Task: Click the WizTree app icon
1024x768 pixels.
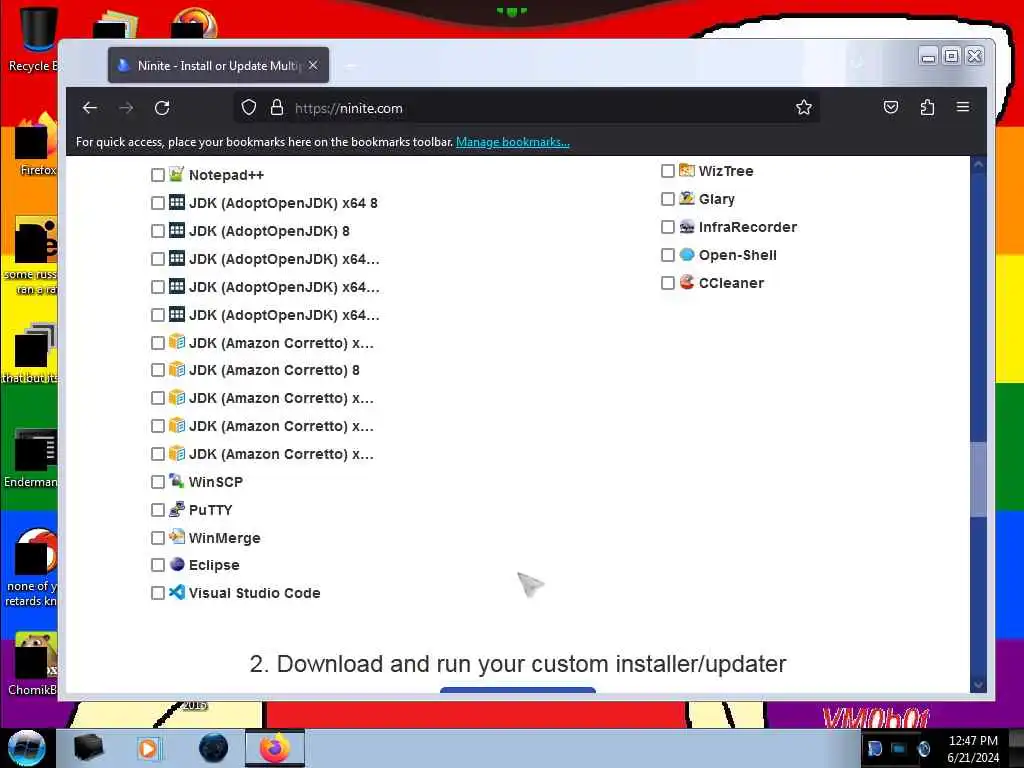Action: click(686, 170)
